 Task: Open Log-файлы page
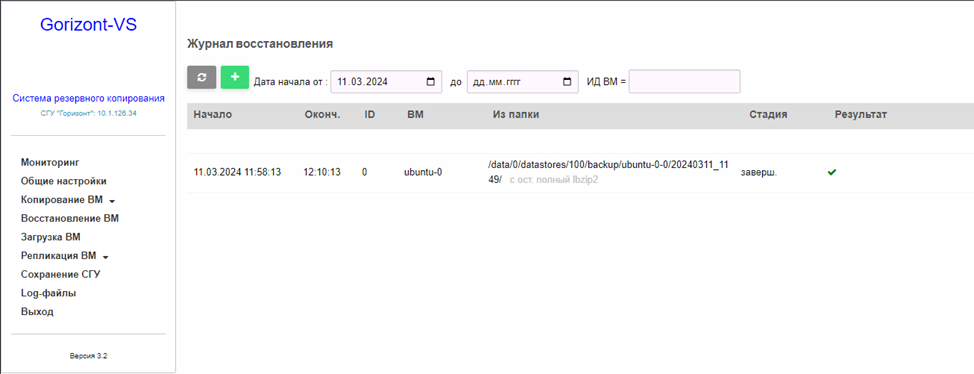click(48, 293)
